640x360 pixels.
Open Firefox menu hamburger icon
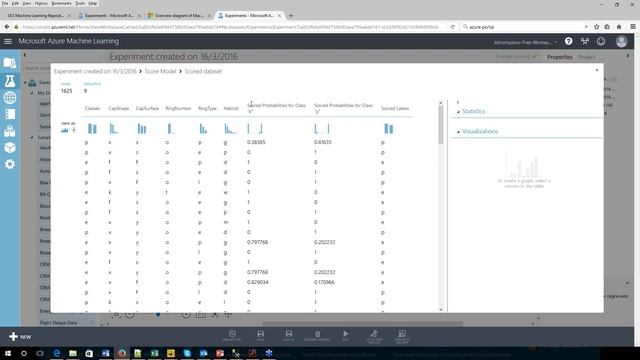633,27
